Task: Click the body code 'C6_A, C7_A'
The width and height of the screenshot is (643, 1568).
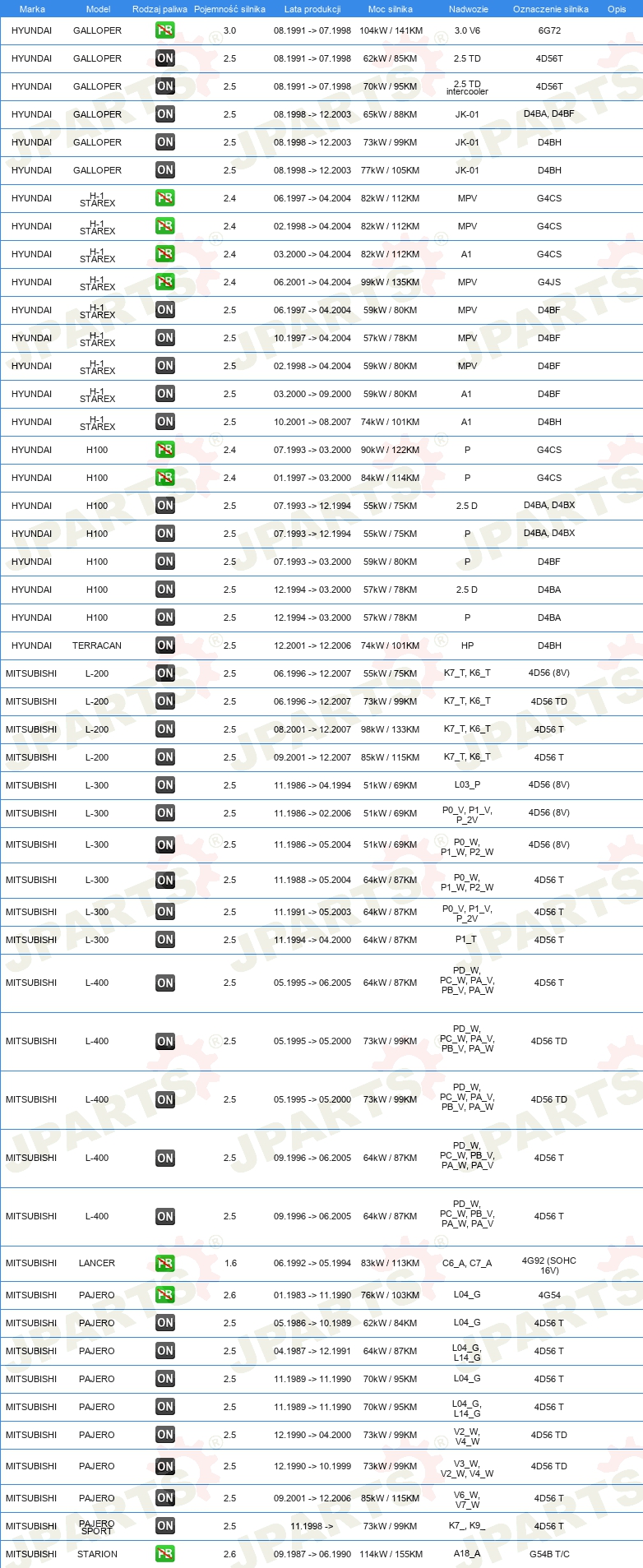Action: coord(467,1263)
